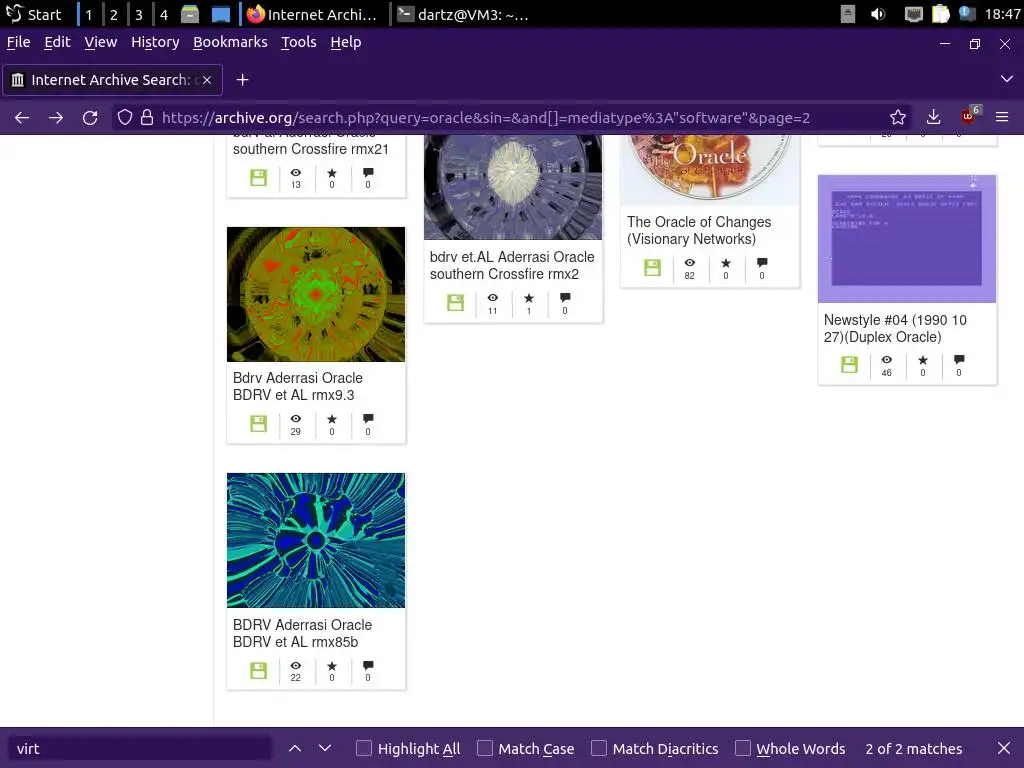Click the green-orange rmx9.3 thumbnail
This screenshot has height=768, width=1024.
(316, 295)
